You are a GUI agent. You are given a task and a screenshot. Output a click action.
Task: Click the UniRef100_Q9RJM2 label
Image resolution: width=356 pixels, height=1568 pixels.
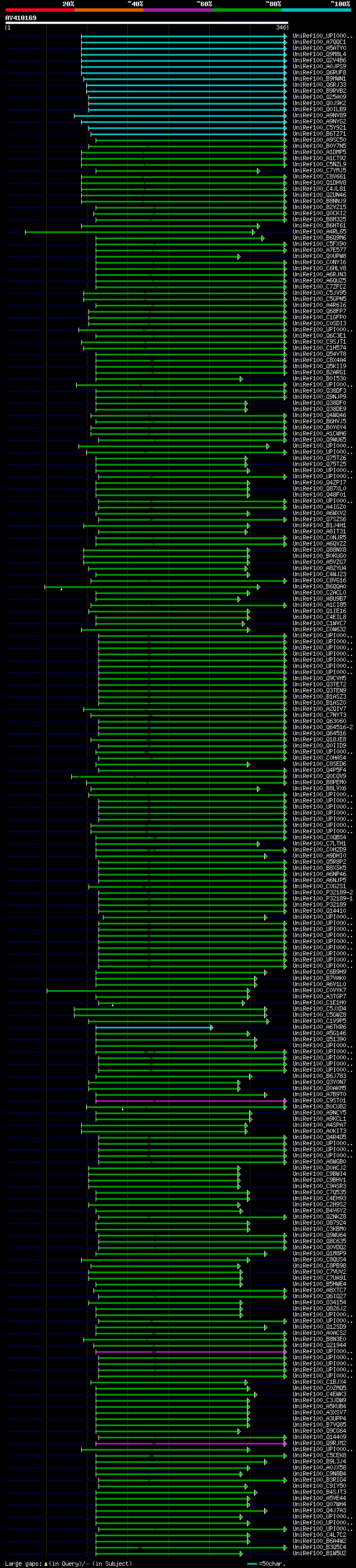[x=319, y=1443]
